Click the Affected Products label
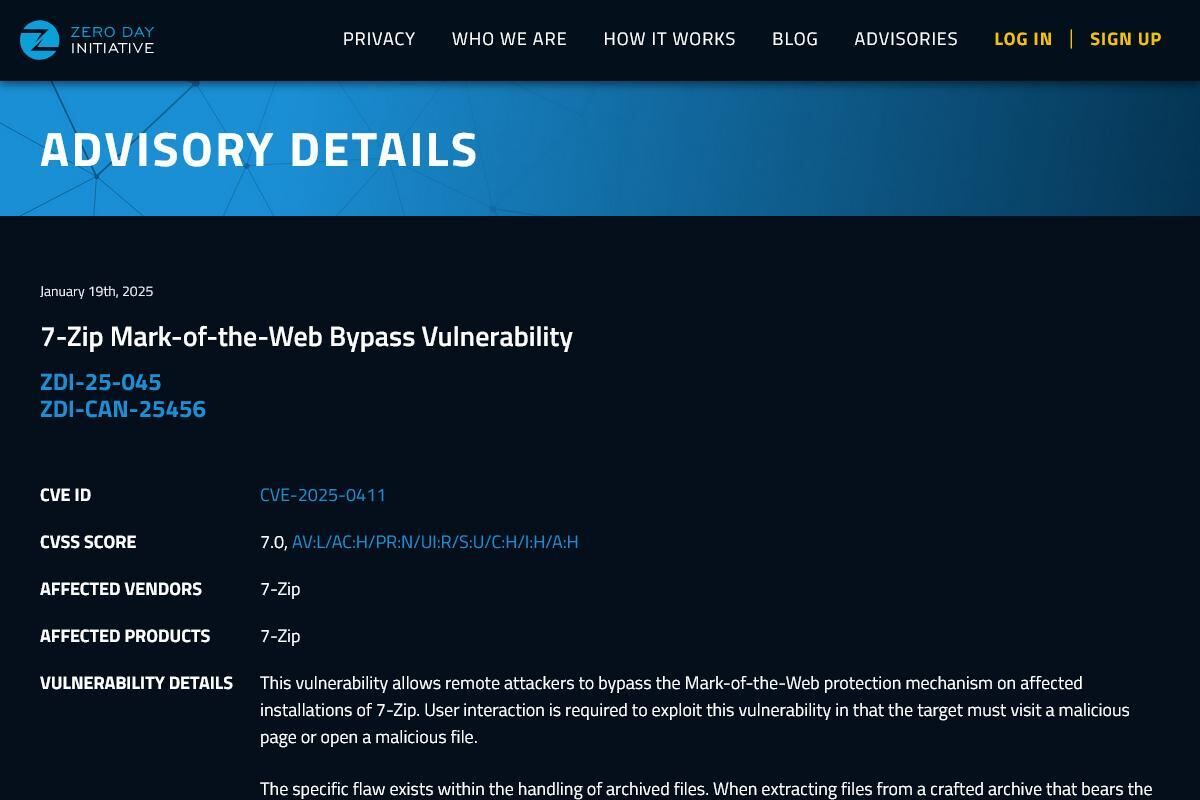 pyautogui.click(x=125, y=636)
